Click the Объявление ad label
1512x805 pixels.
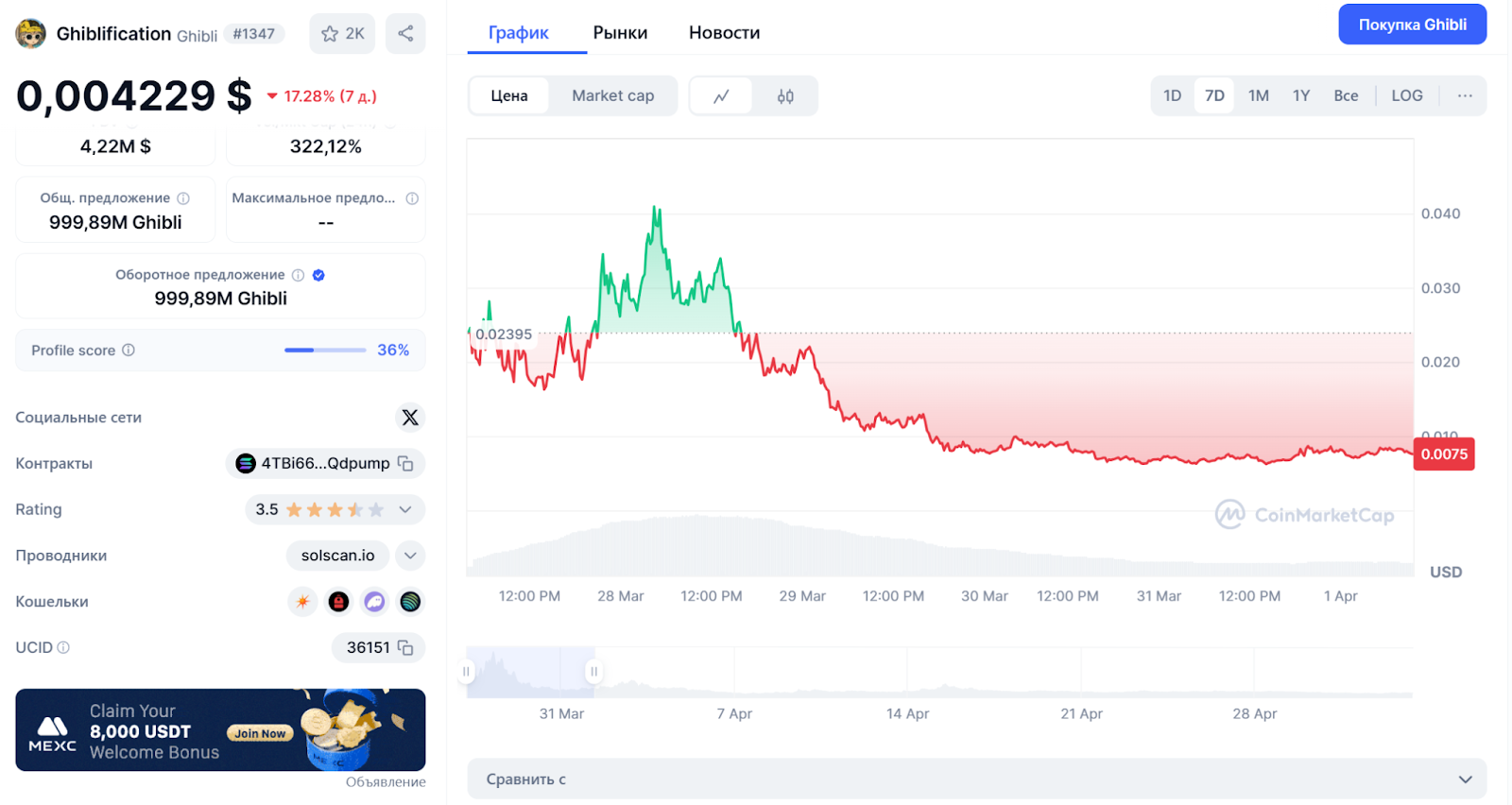386,782
